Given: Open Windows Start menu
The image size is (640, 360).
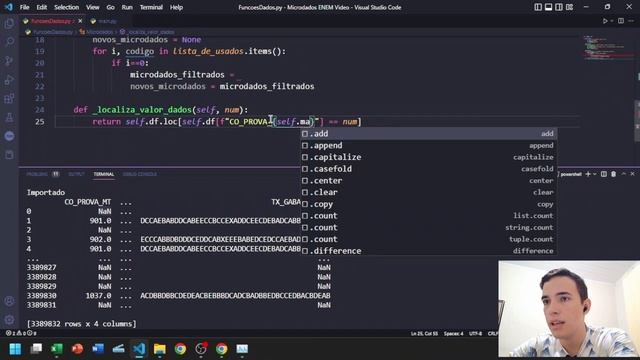Looking at the screenshot, I should pyautogui.click(x=15, y=349).
